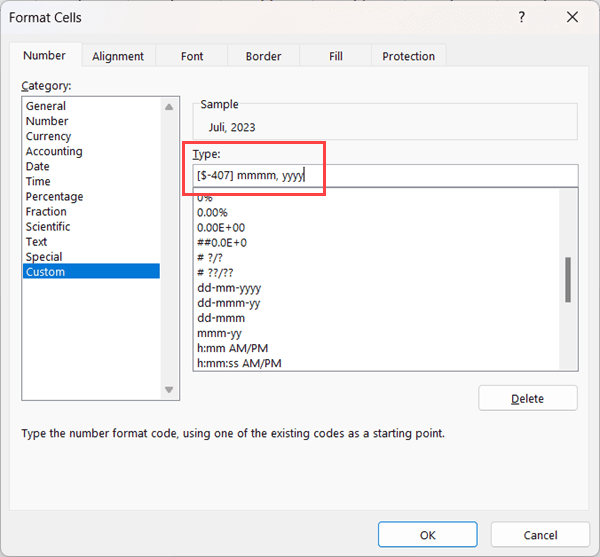Image resolution: width=600 pixels, height=557 pixels.
Task: Select the mmm-yy format code
Action: (376, 333)
